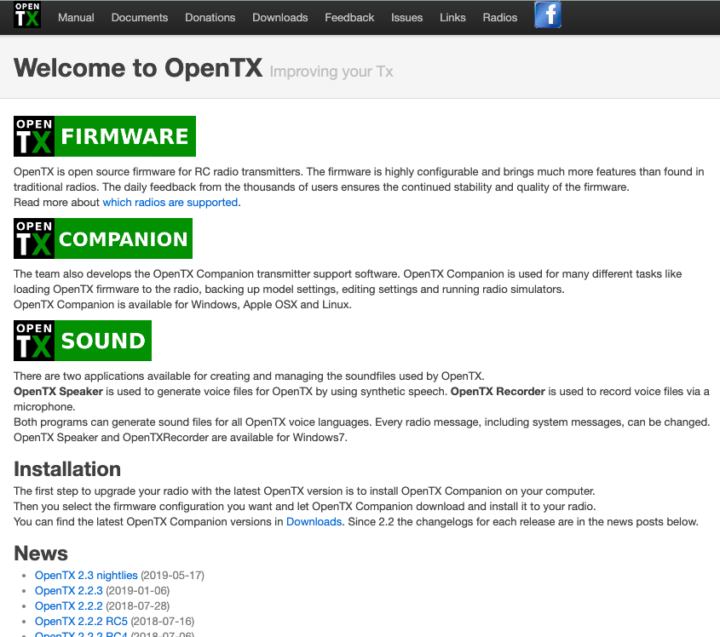
Task: Go to the Documents page
Action: pyautogui.click(x=139, y=17)
